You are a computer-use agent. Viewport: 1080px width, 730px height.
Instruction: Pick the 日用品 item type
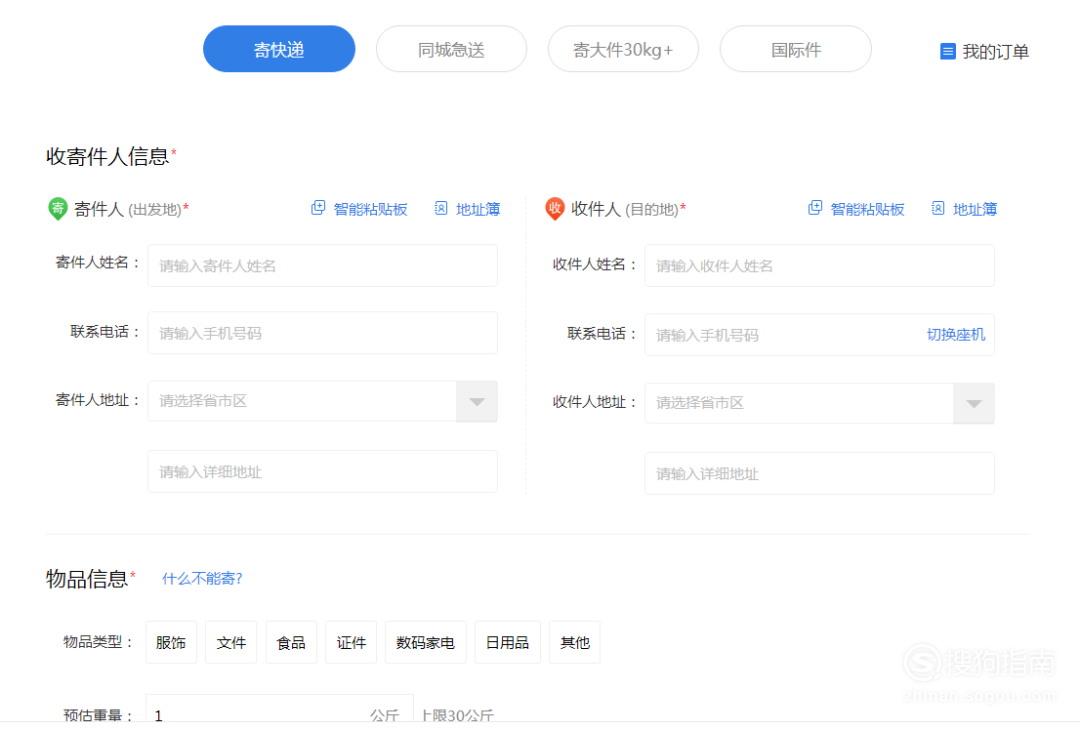(508, 643)
